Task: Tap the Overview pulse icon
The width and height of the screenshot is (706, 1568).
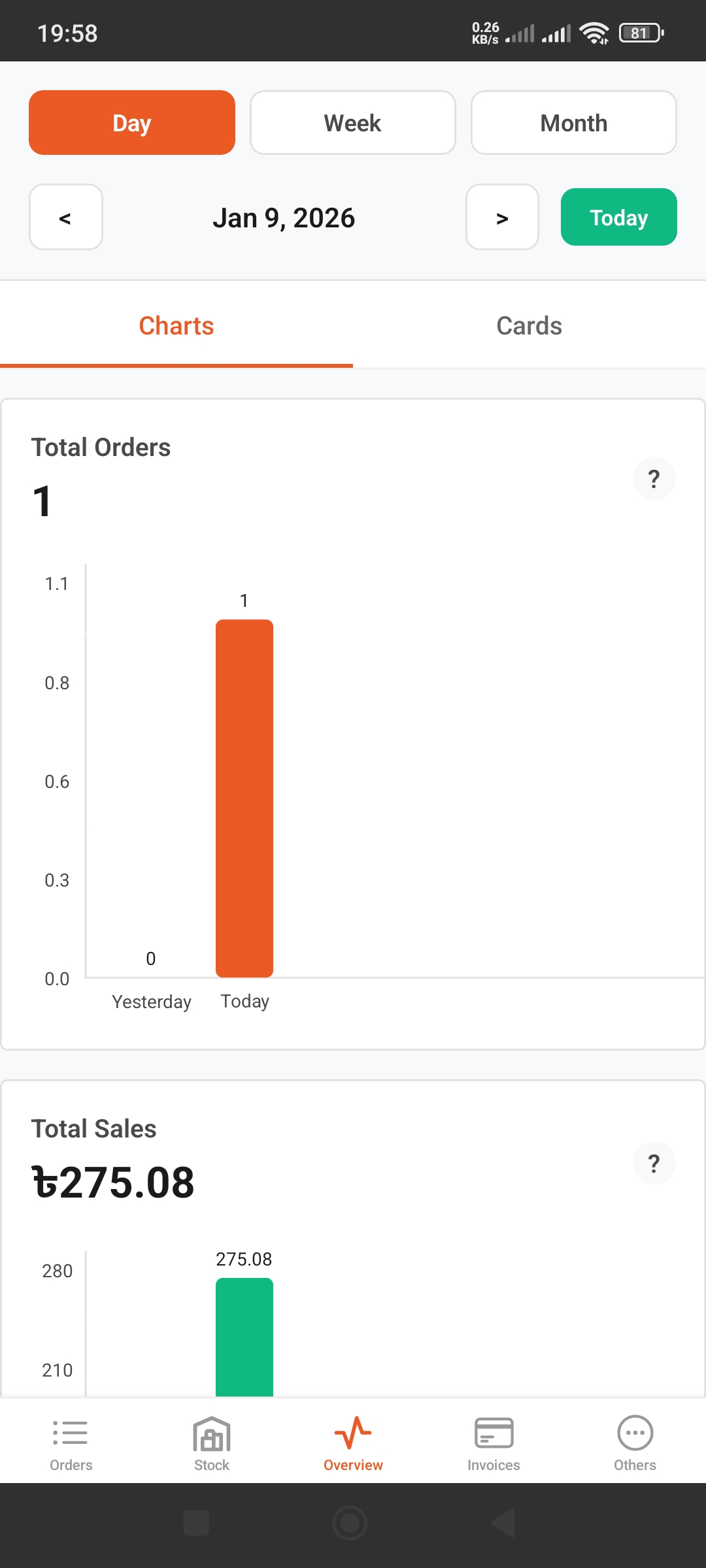Action: click(x=353, y=1434)
